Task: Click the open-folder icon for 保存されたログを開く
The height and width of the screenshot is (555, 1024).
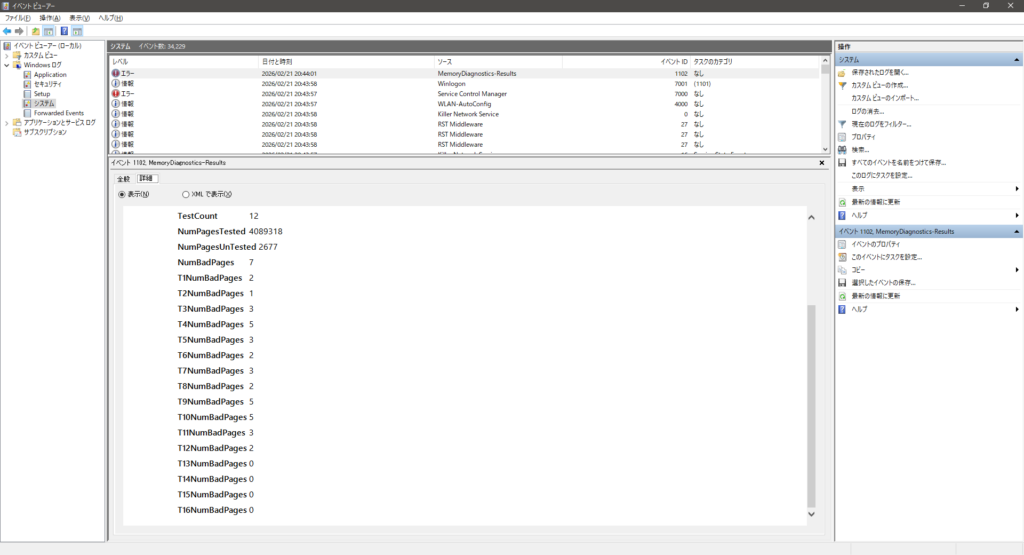Action: pyautogui.click(x=842, y=73)
